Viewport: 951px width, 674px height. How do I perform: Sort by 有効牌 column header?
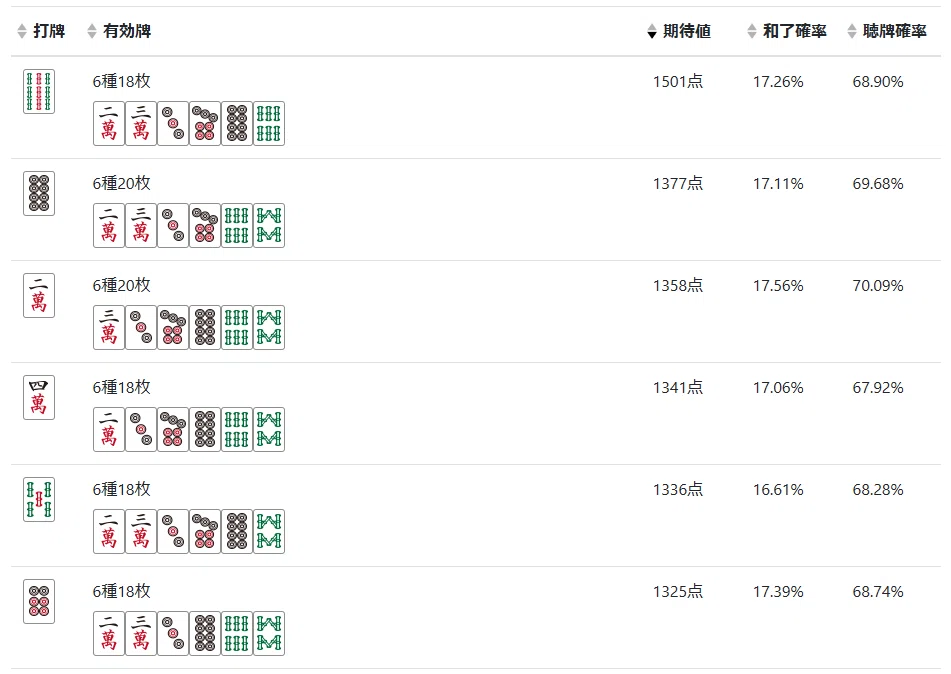tap(119, 31)
